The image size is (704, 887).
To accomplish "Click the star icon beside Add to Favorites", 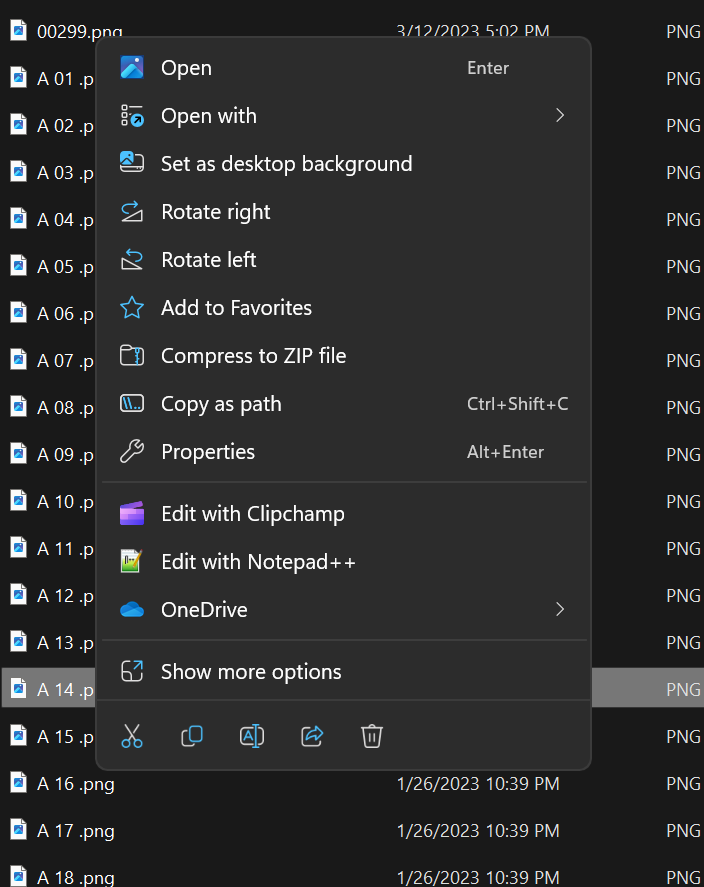I will point(131,307).
